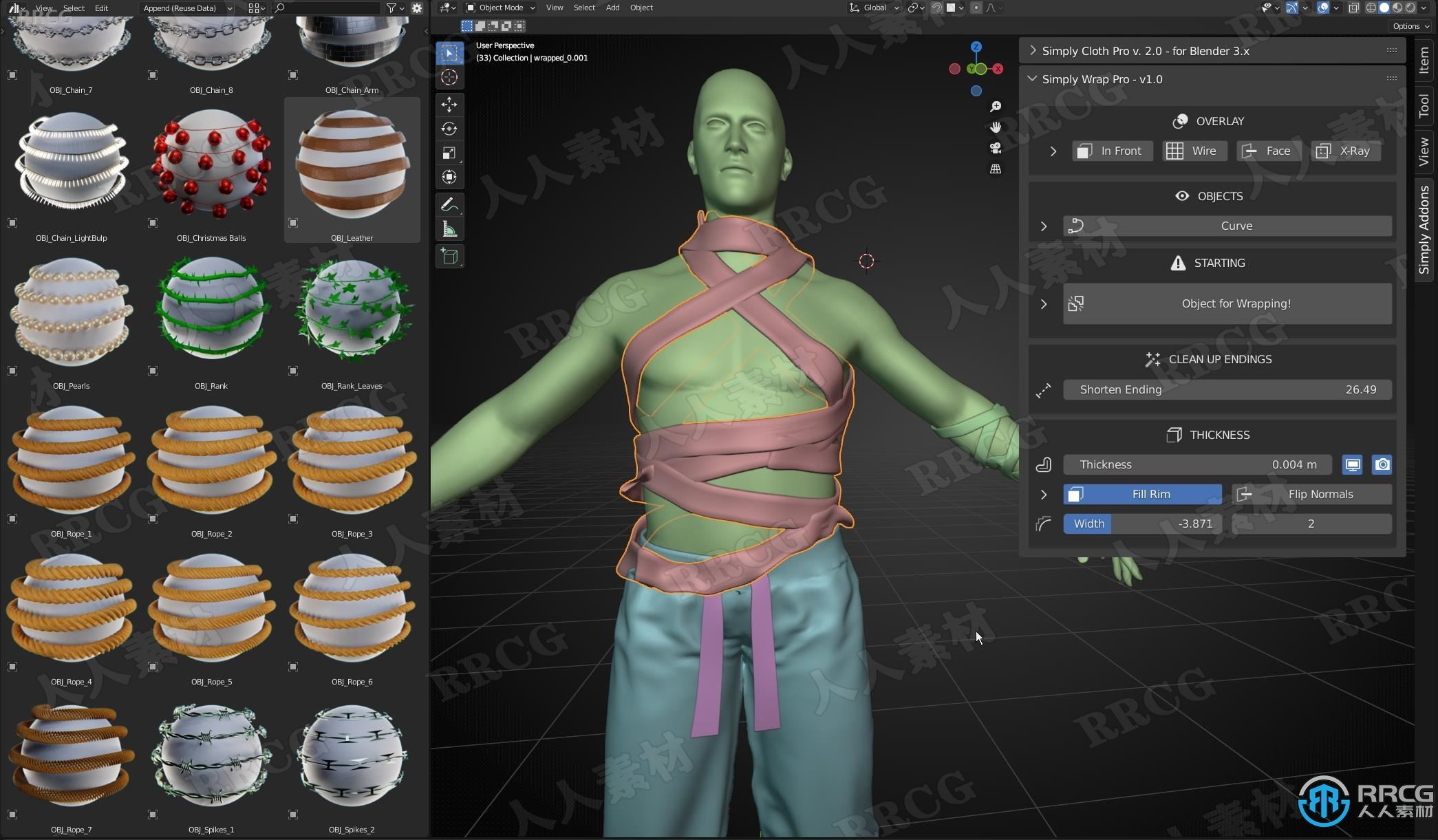Viewport: 1438px width, 840px height.
Task: Click the Flip Normals button
Action: click(x=1321, y=493)
